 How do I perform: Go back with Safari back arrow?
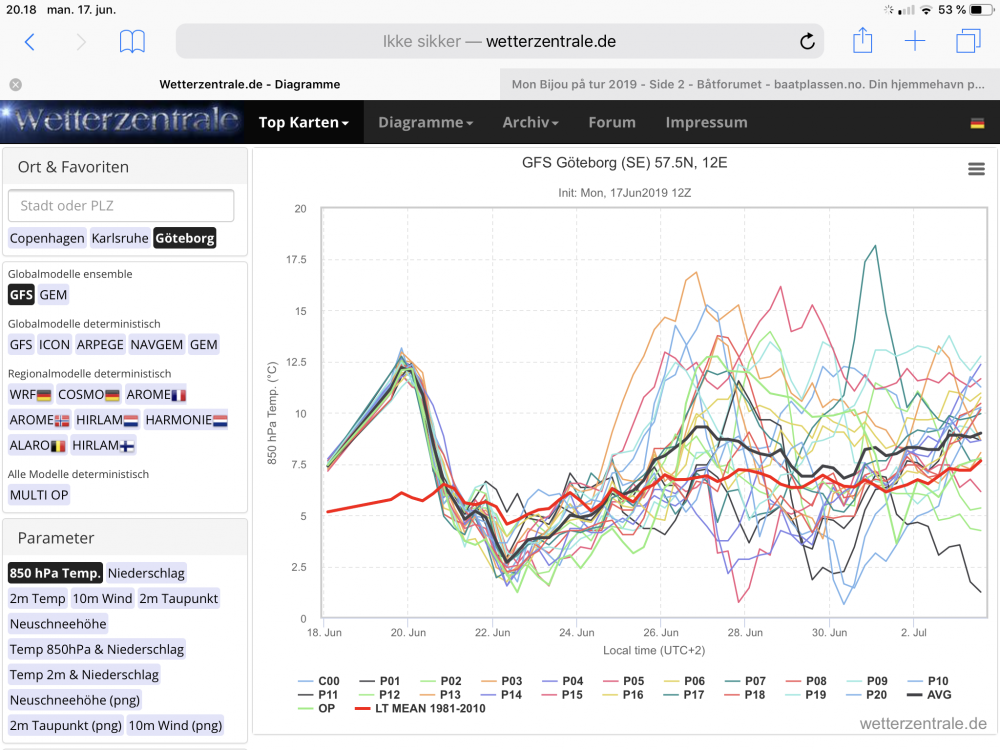click(29, 42)
